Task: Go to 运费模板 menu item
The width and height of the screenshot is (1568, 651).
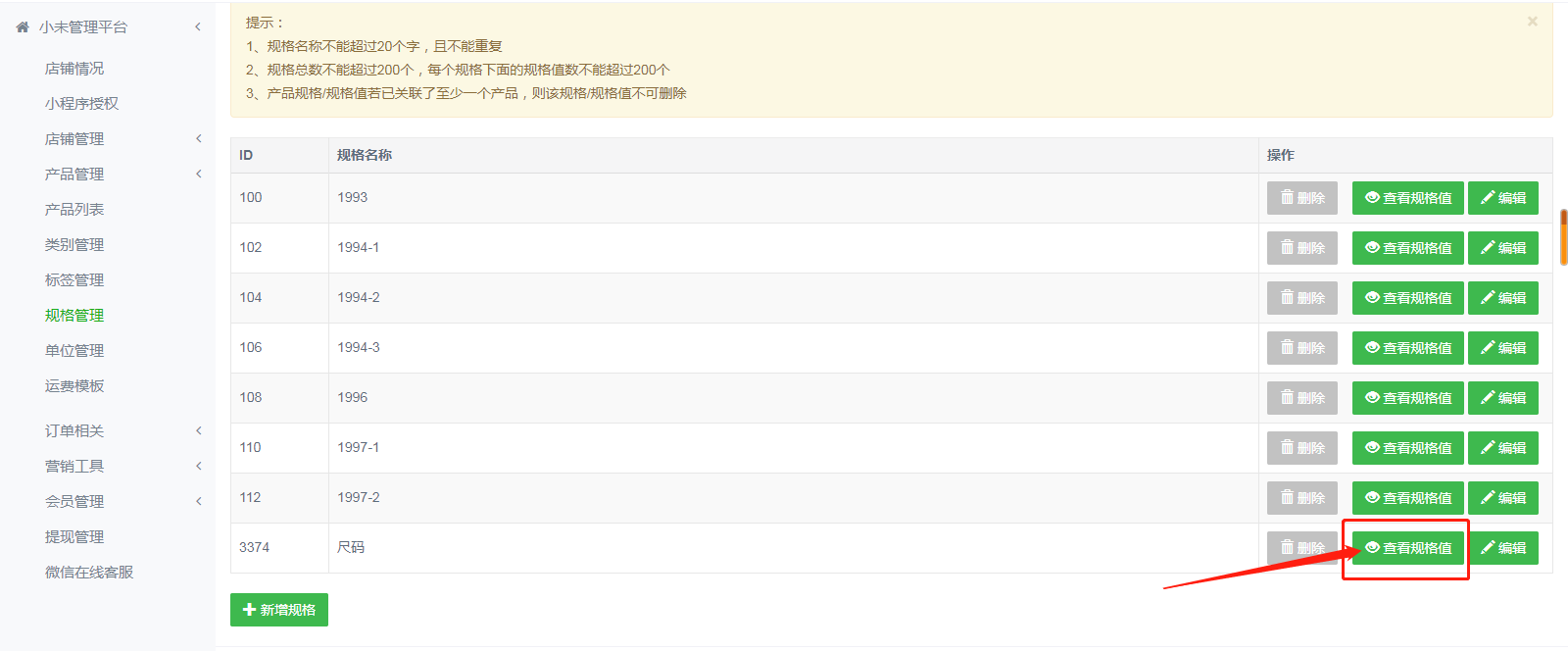Action: click(74, 386)
